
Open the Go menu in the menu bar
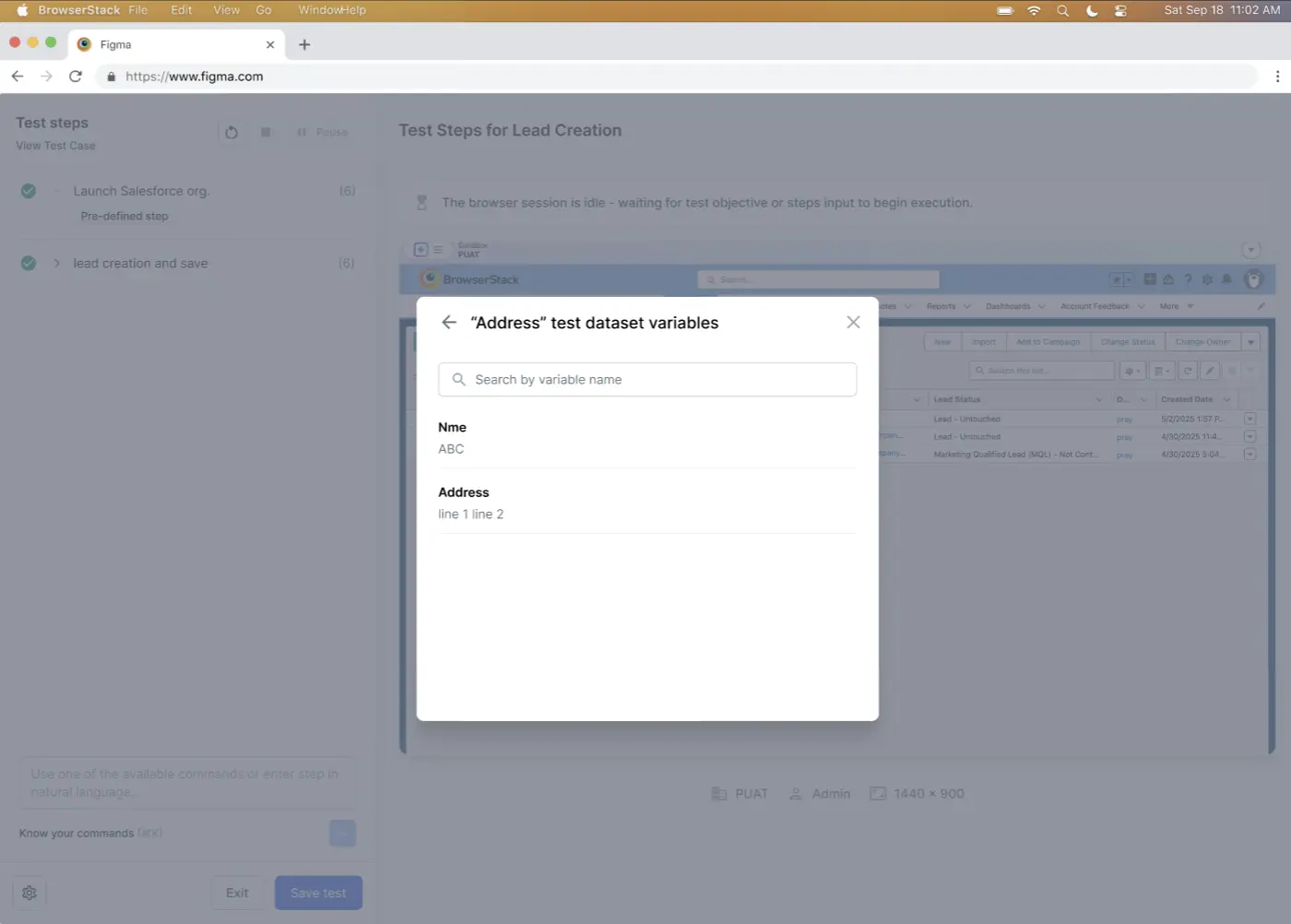tap(264, 10)
